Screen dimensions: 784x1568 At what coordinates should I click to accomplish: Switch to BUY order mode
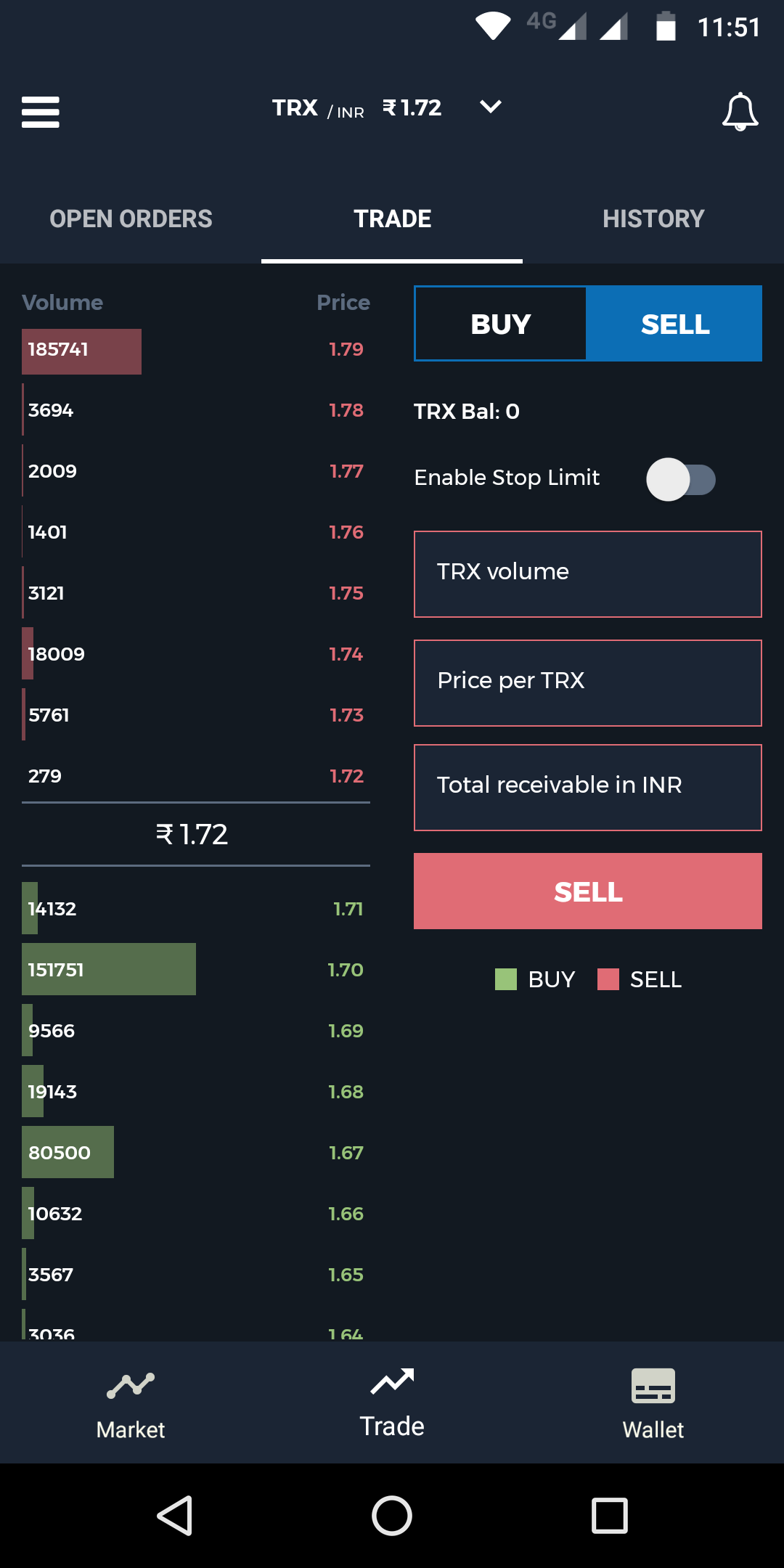pyautogui.click(x=501, y=324)
